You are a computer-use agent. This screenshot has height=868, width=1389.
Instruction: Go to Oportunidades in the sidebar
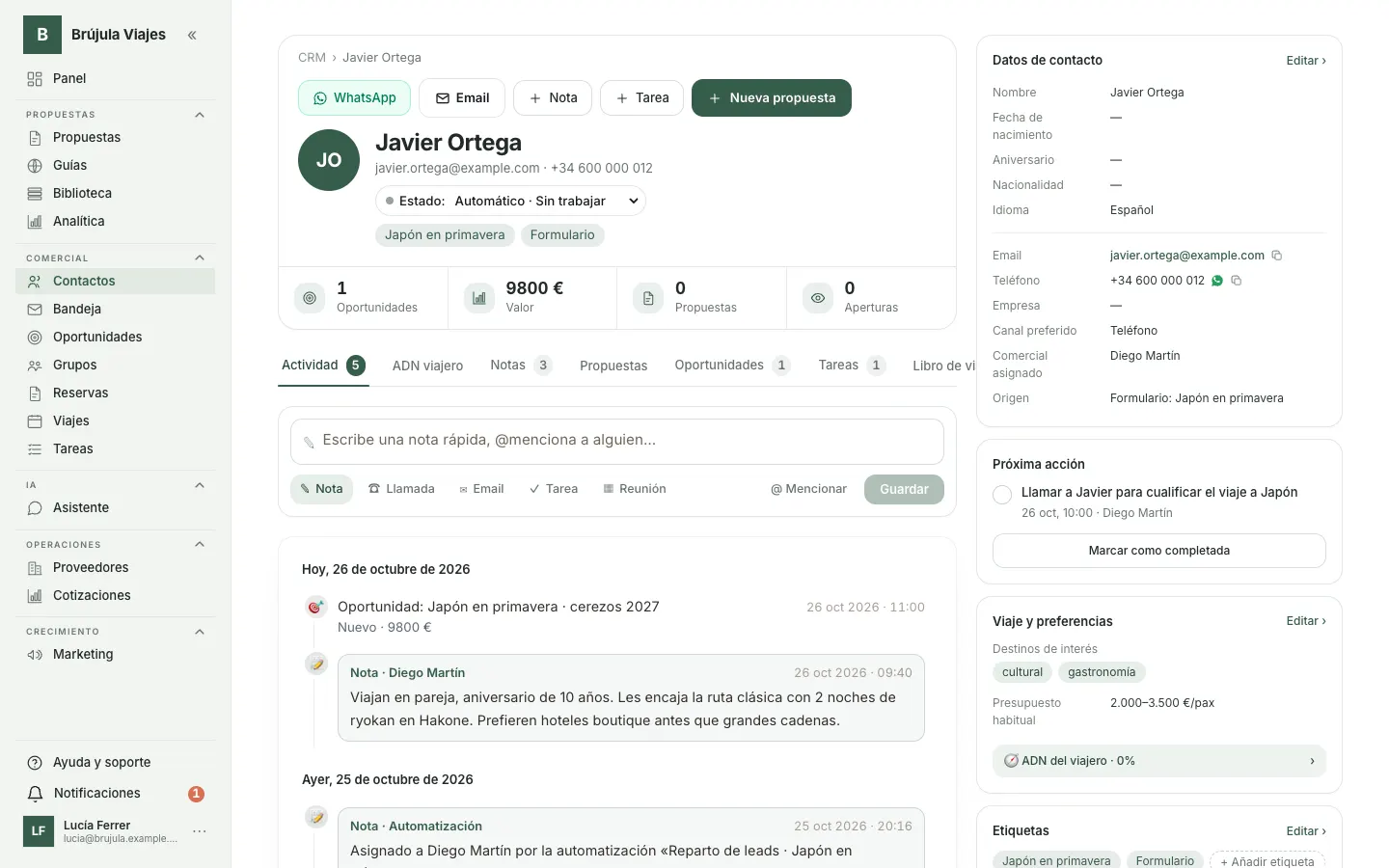(x=116, y=338)
